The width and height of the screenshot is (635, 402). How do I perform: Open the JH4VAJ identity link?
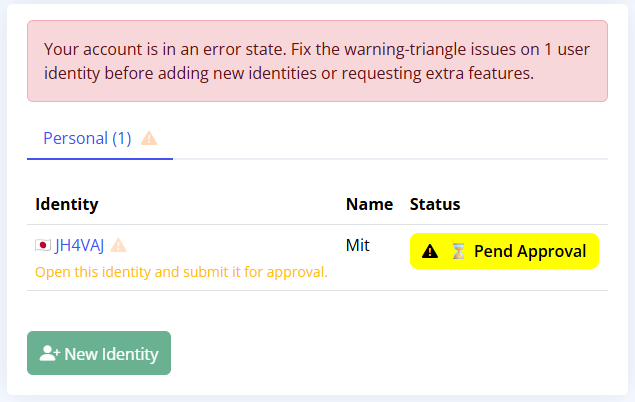79,245
